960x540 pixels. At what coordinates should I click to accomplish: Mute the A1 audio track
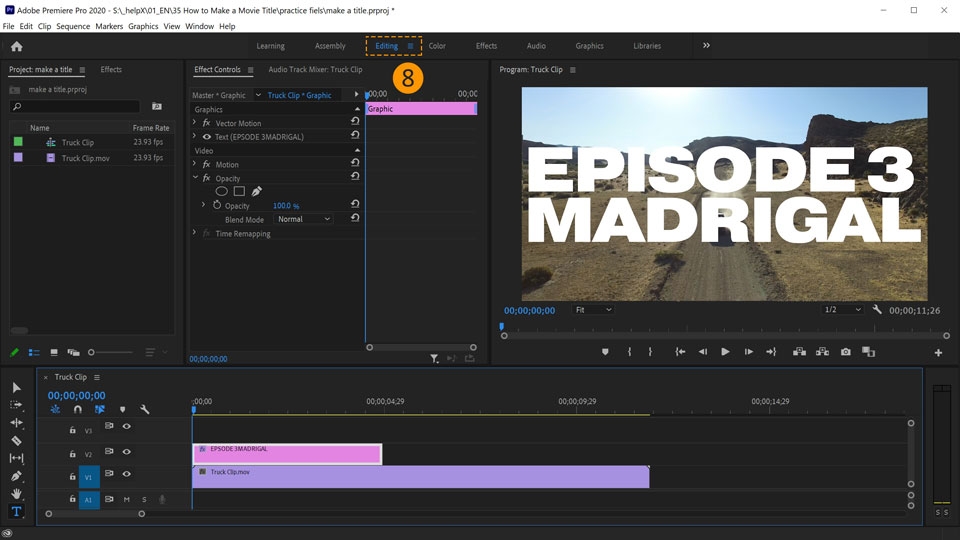126,499
